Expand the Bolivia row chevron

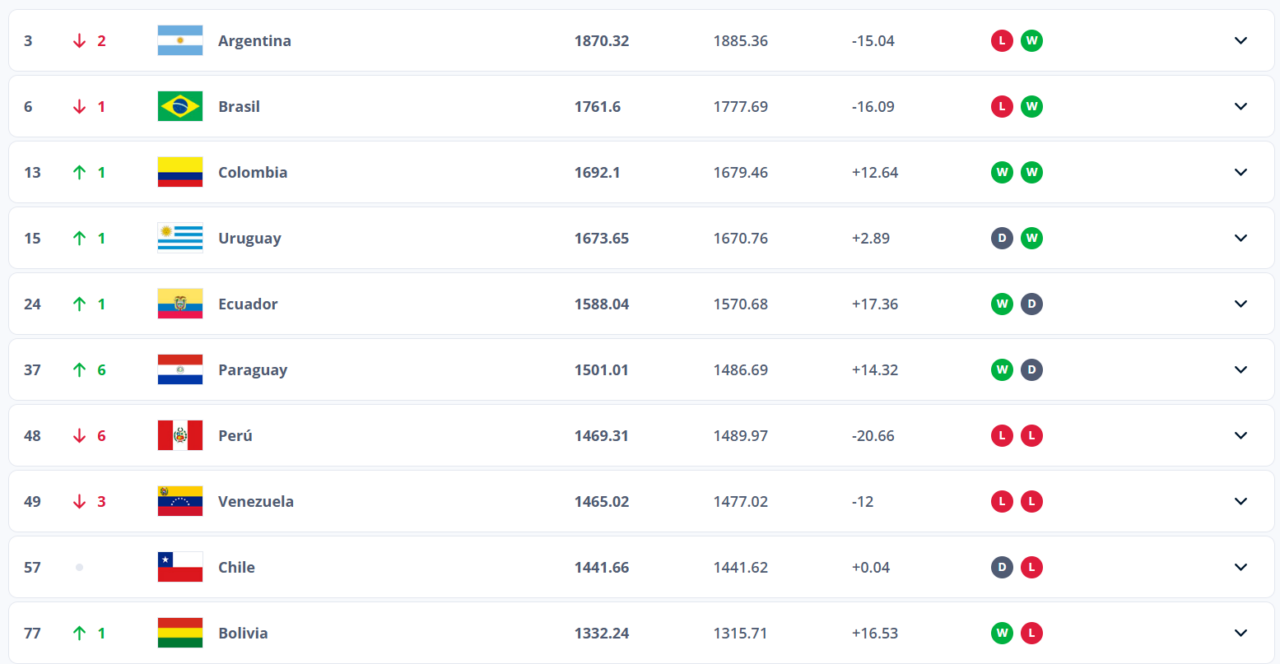point(1241,633)
